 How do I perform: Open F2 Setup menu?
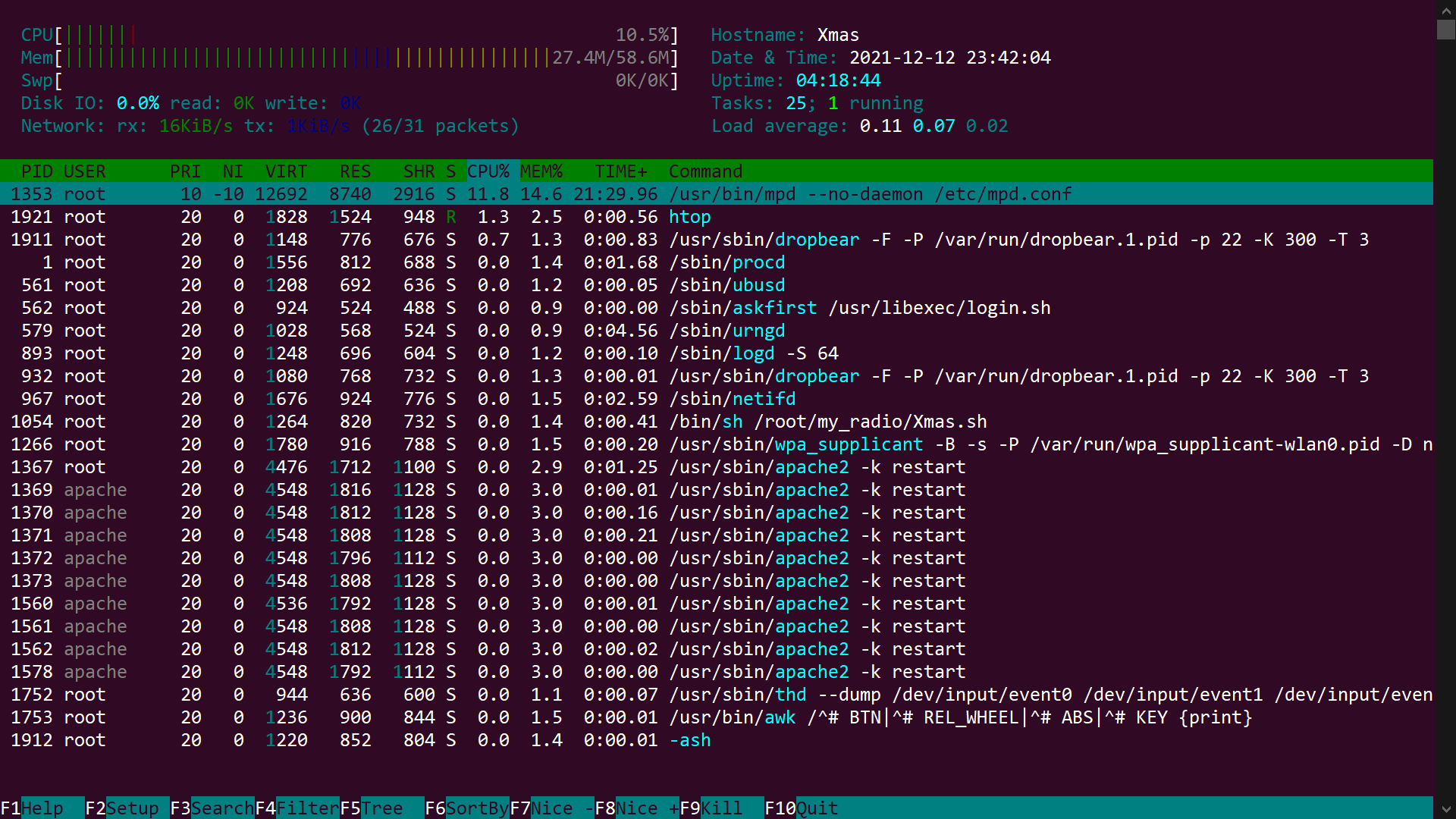coord(121,808)
